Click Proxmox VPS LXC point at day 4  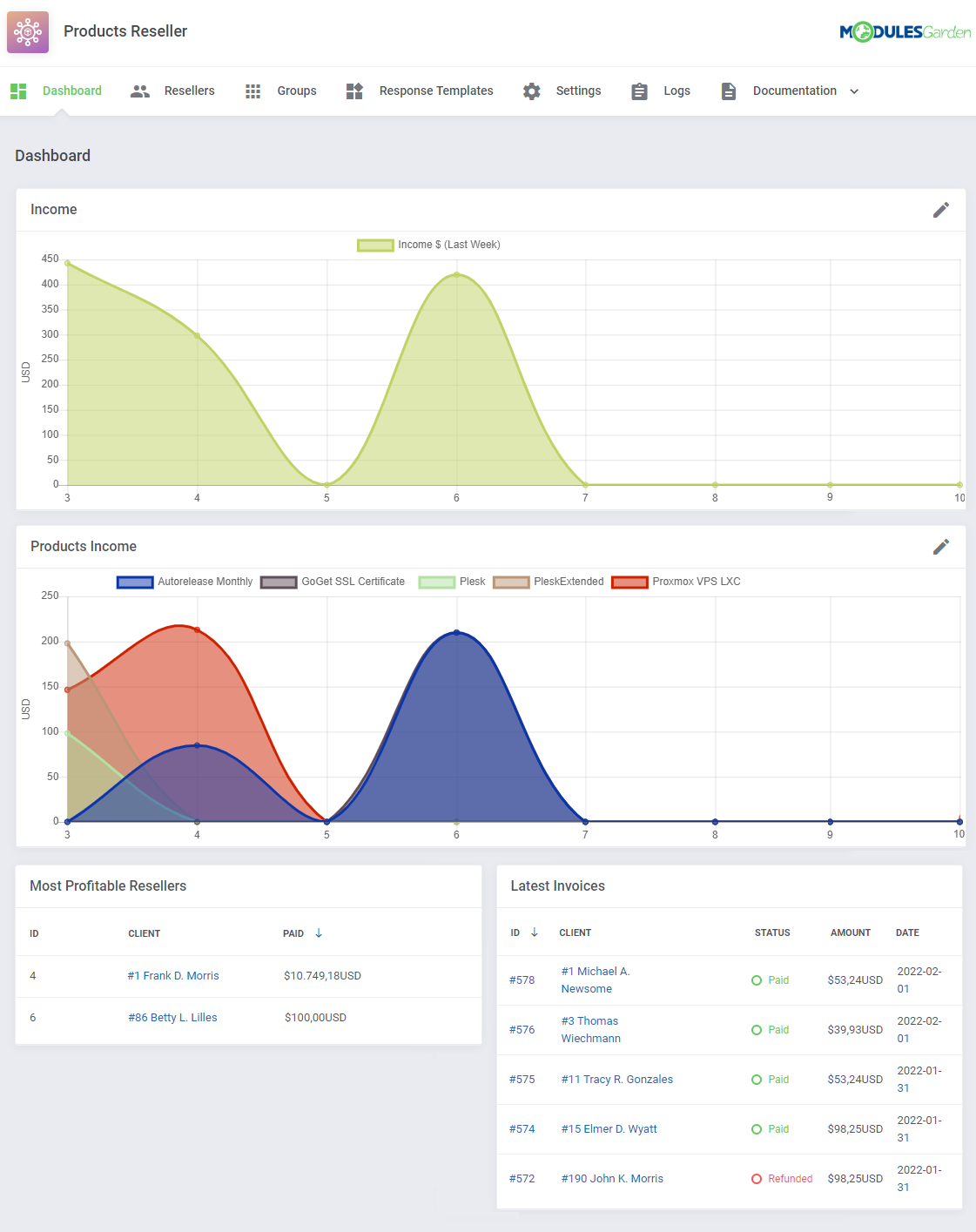click(x=197, y=630)
